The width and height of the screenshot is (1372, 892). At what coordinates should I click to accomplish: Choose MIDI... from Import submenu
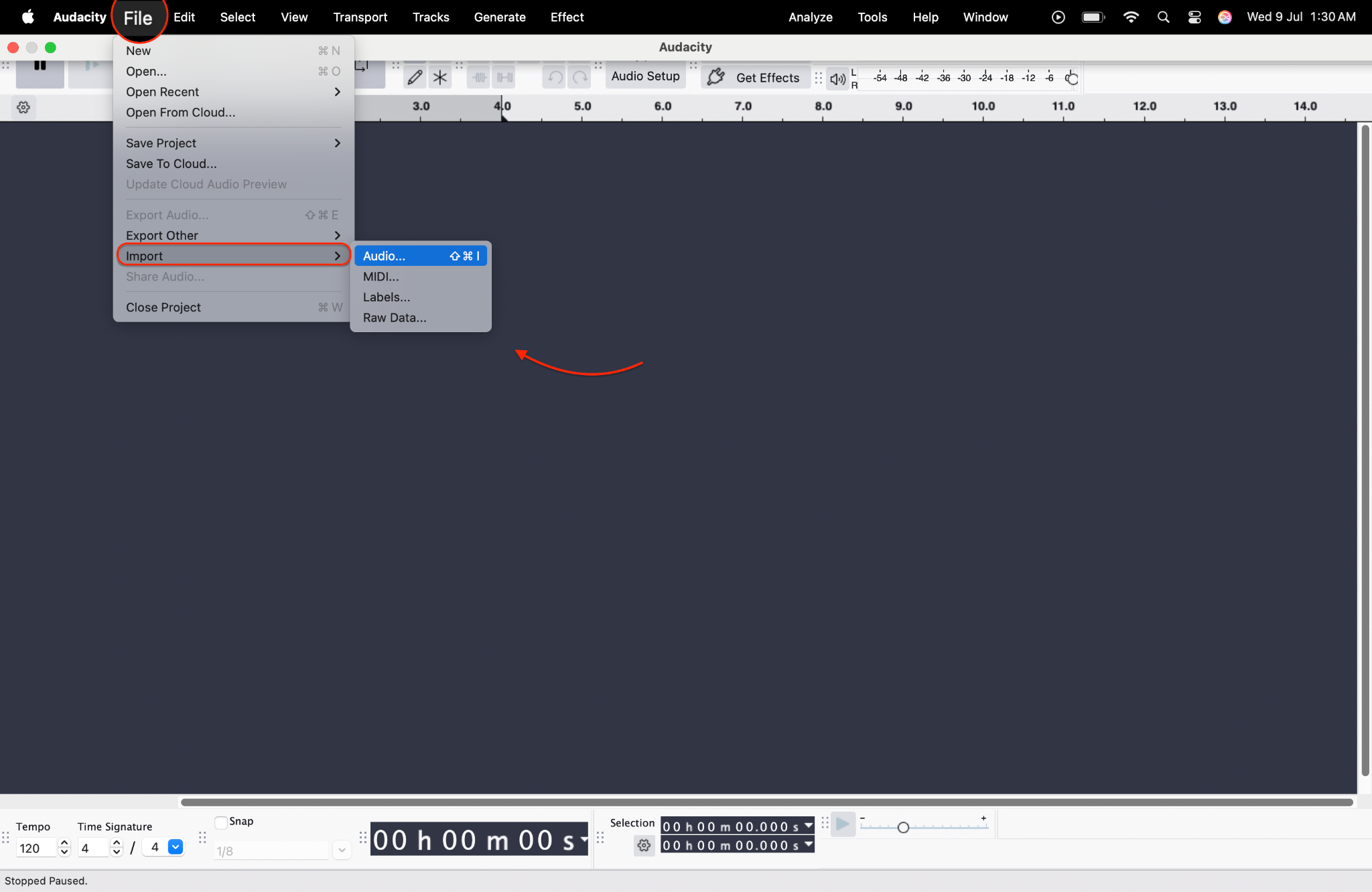pyautogui.click(x=421, y=277)
